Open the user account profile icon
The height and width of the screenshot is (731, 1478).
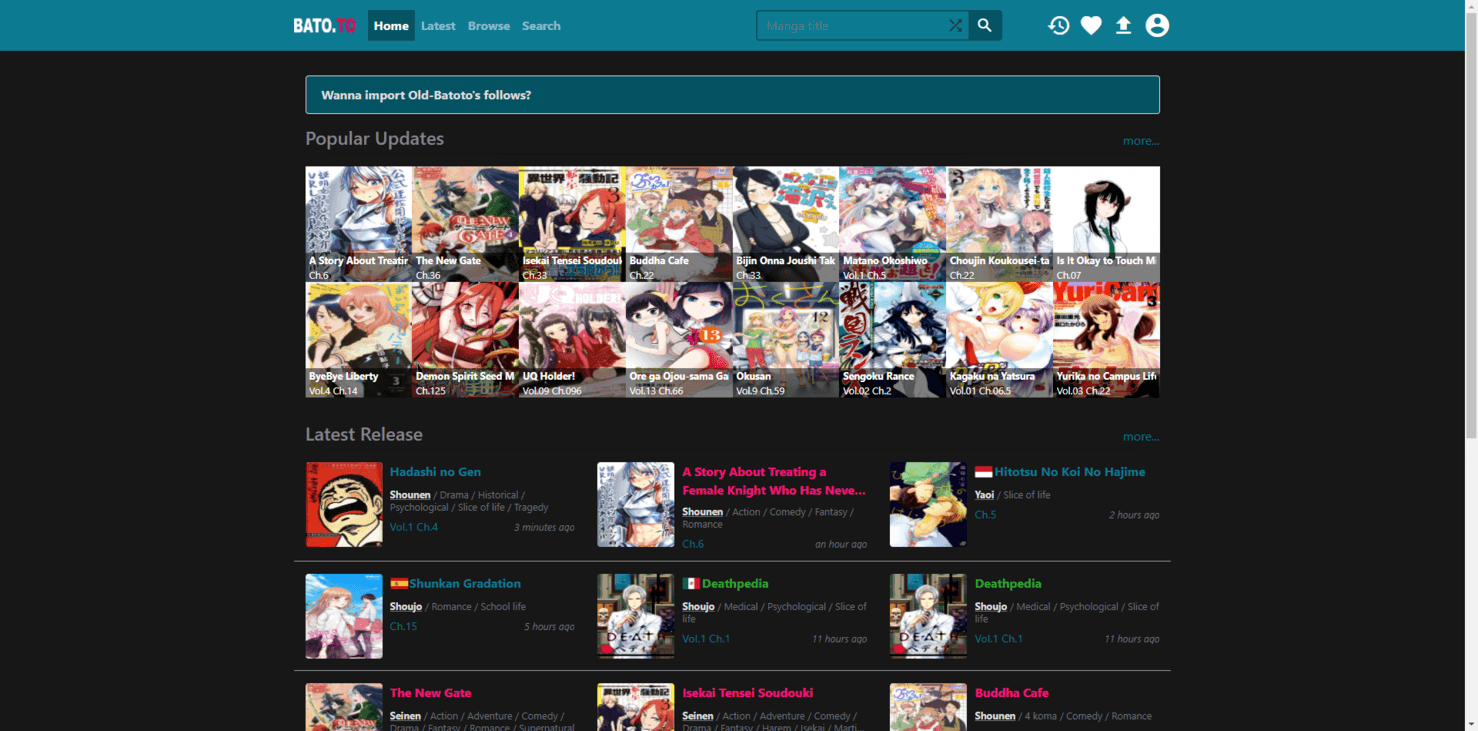1157,26
